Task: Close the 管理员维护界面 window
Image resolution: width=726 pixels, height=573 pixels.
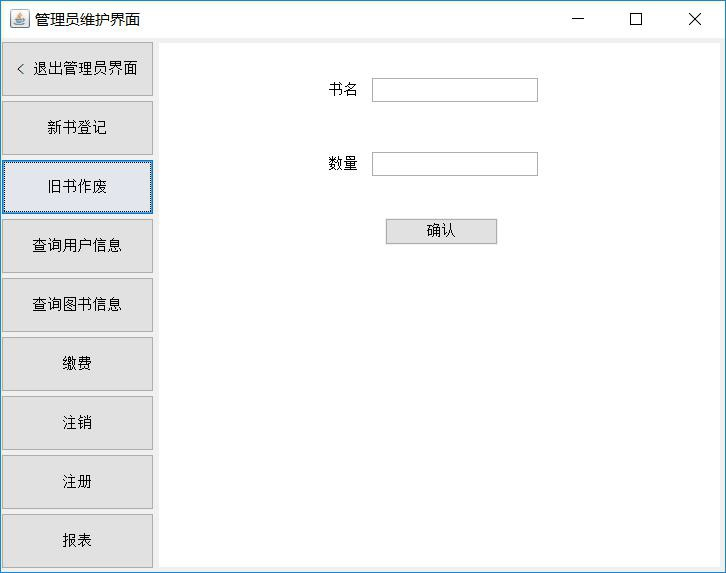Action: (x=695, y=19)
